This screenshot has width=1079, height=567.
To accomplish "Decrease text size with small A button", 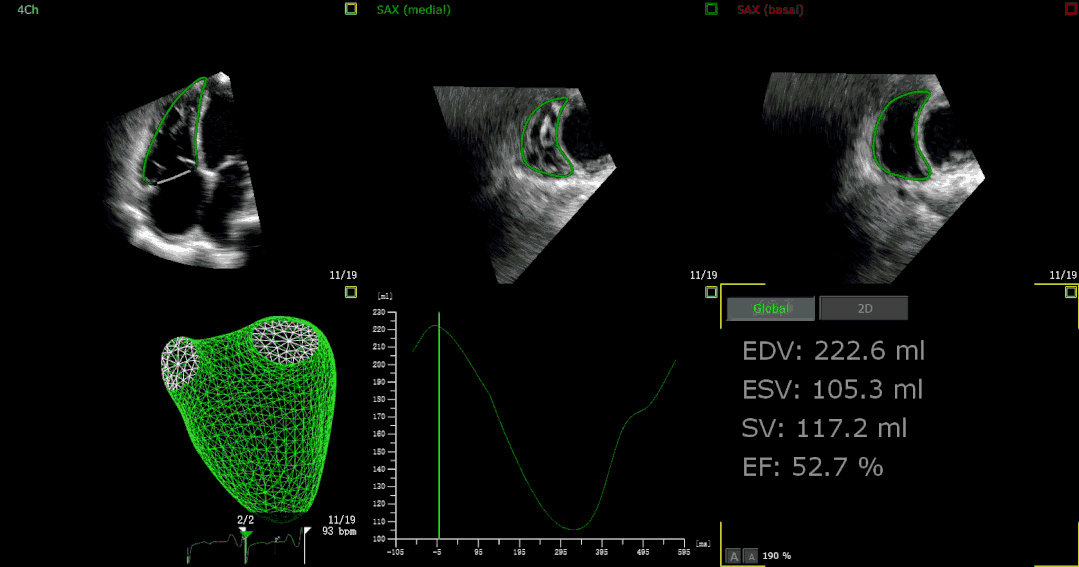I will click(750, 555).
